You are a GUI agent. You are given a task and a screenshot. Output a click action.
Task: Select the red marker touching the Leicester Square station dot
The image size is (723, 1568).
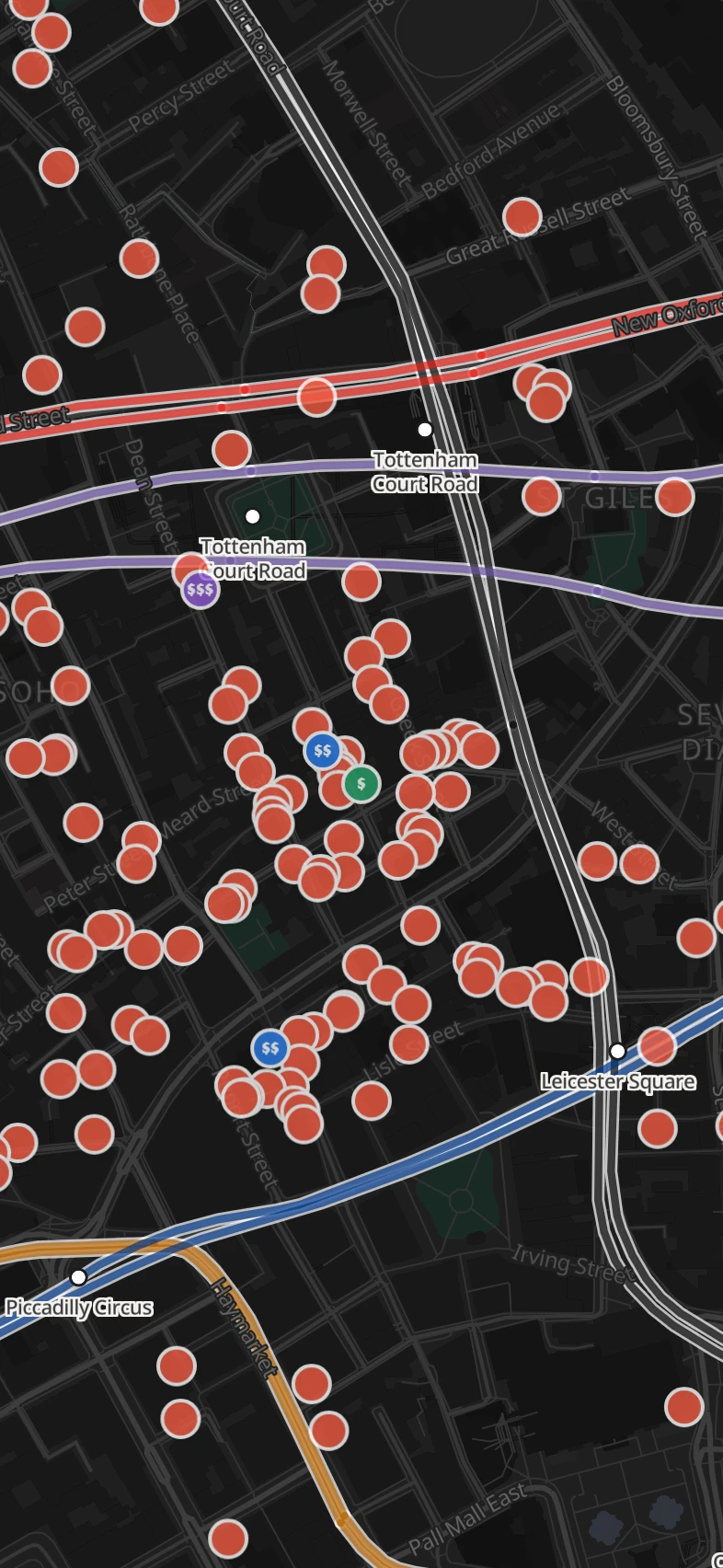tap(657, 1046)
